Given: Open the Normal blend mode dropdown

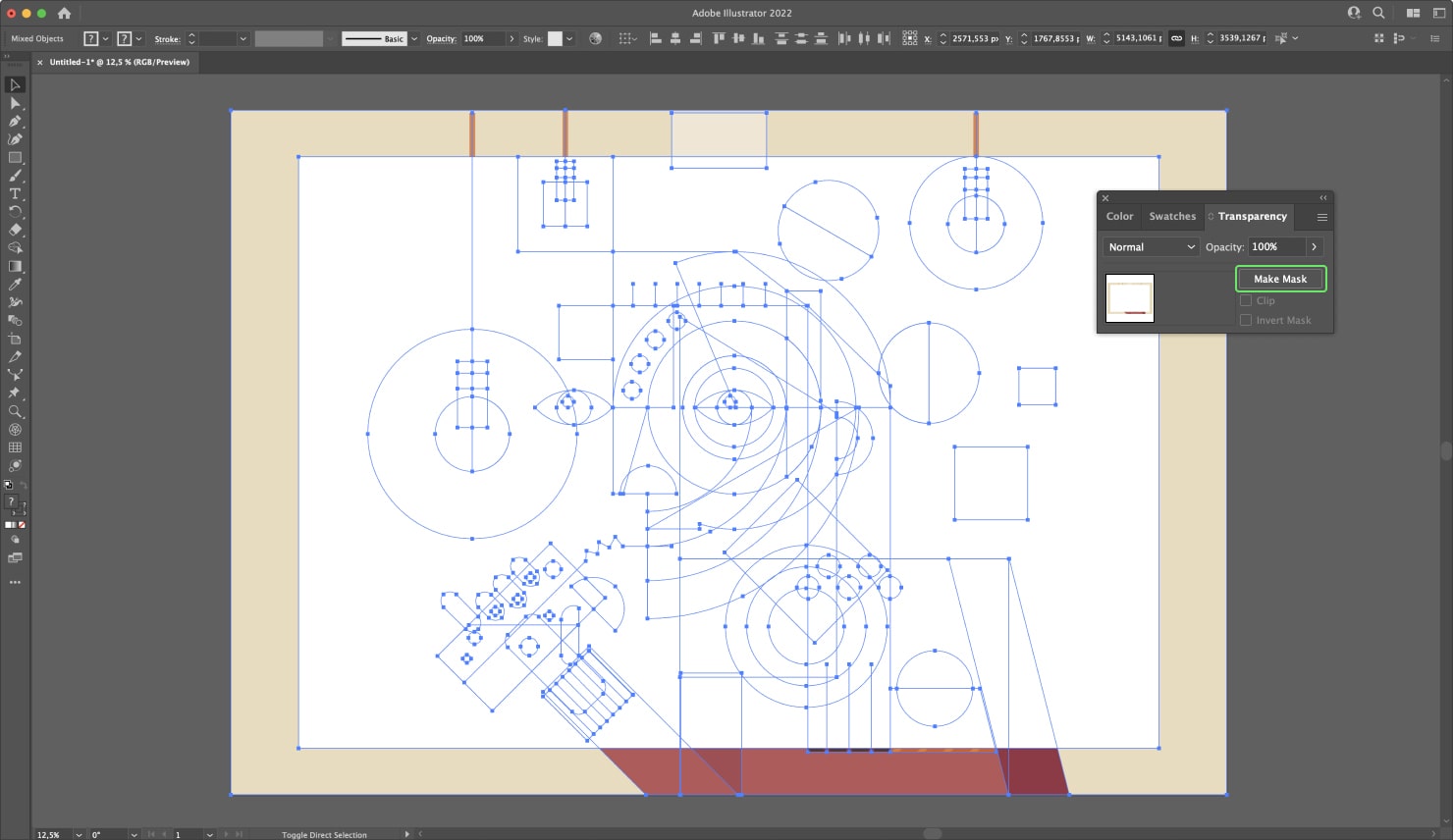Looking at the screenshot, I should (1151, 246).
